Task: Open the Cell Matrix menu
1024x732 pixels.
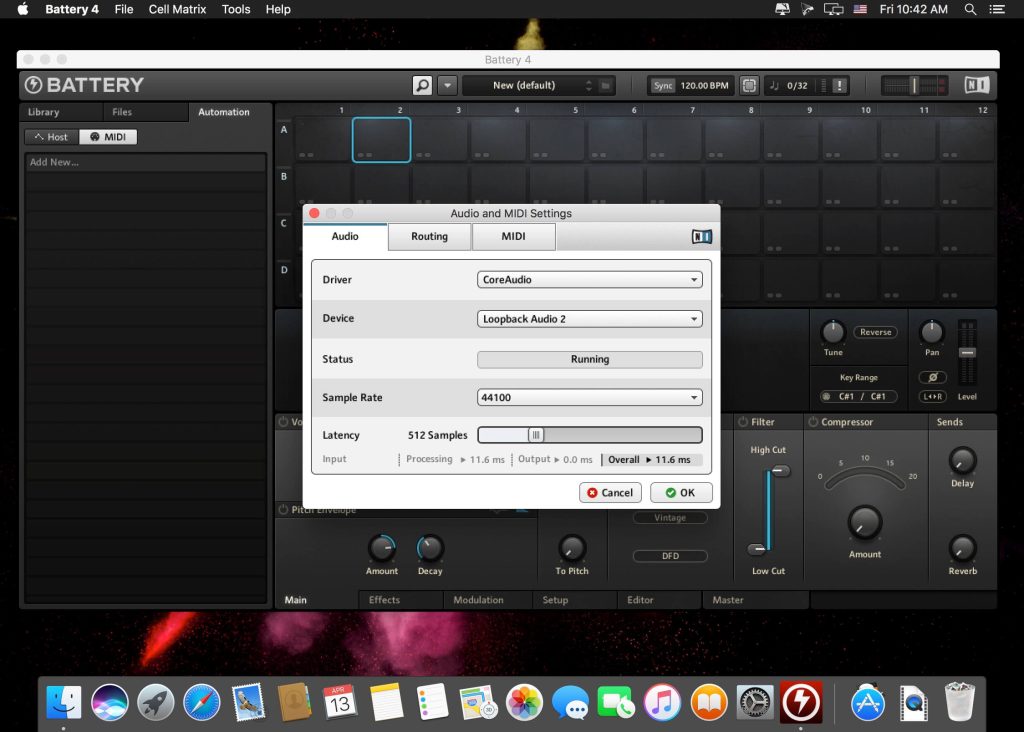Action: 177,9
